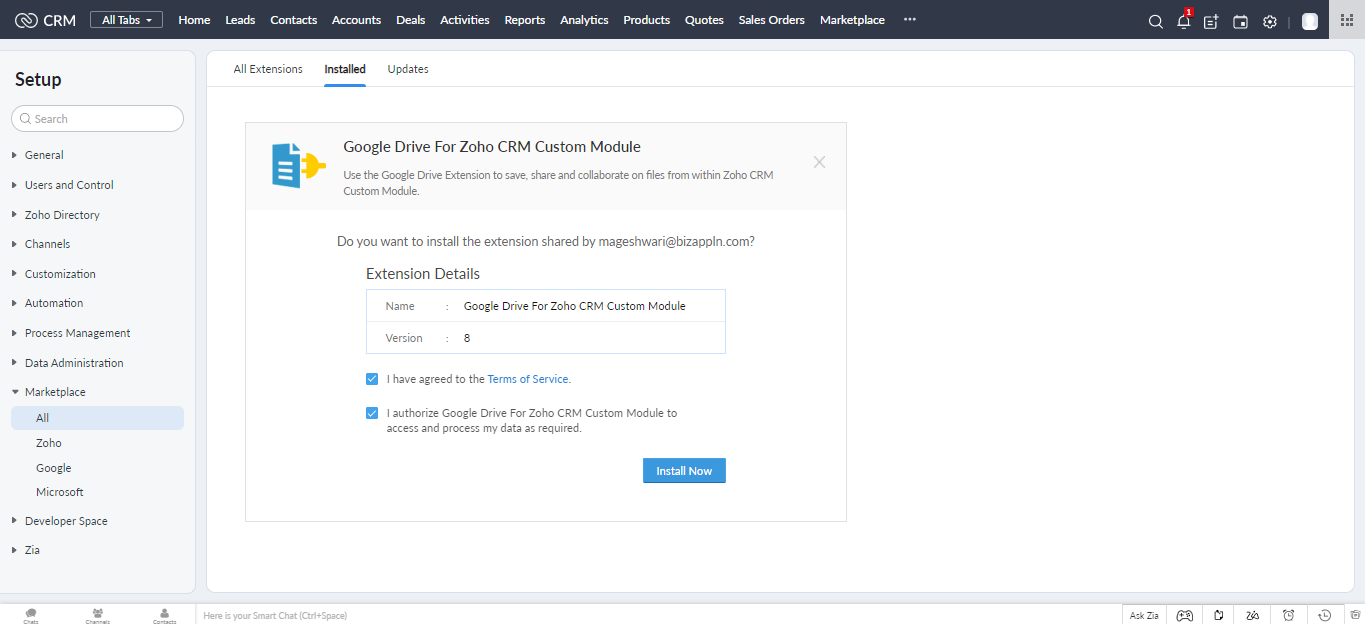This screenshot has width=1365, height=624.
Task: Open the apps grid launcher icon
Action: pos(1347,20)
